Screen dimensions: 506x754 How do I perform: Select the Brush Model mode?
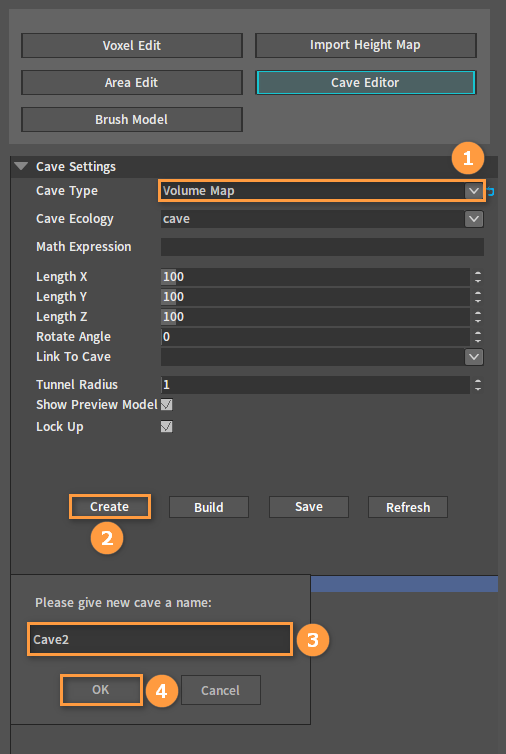[132, 119]
